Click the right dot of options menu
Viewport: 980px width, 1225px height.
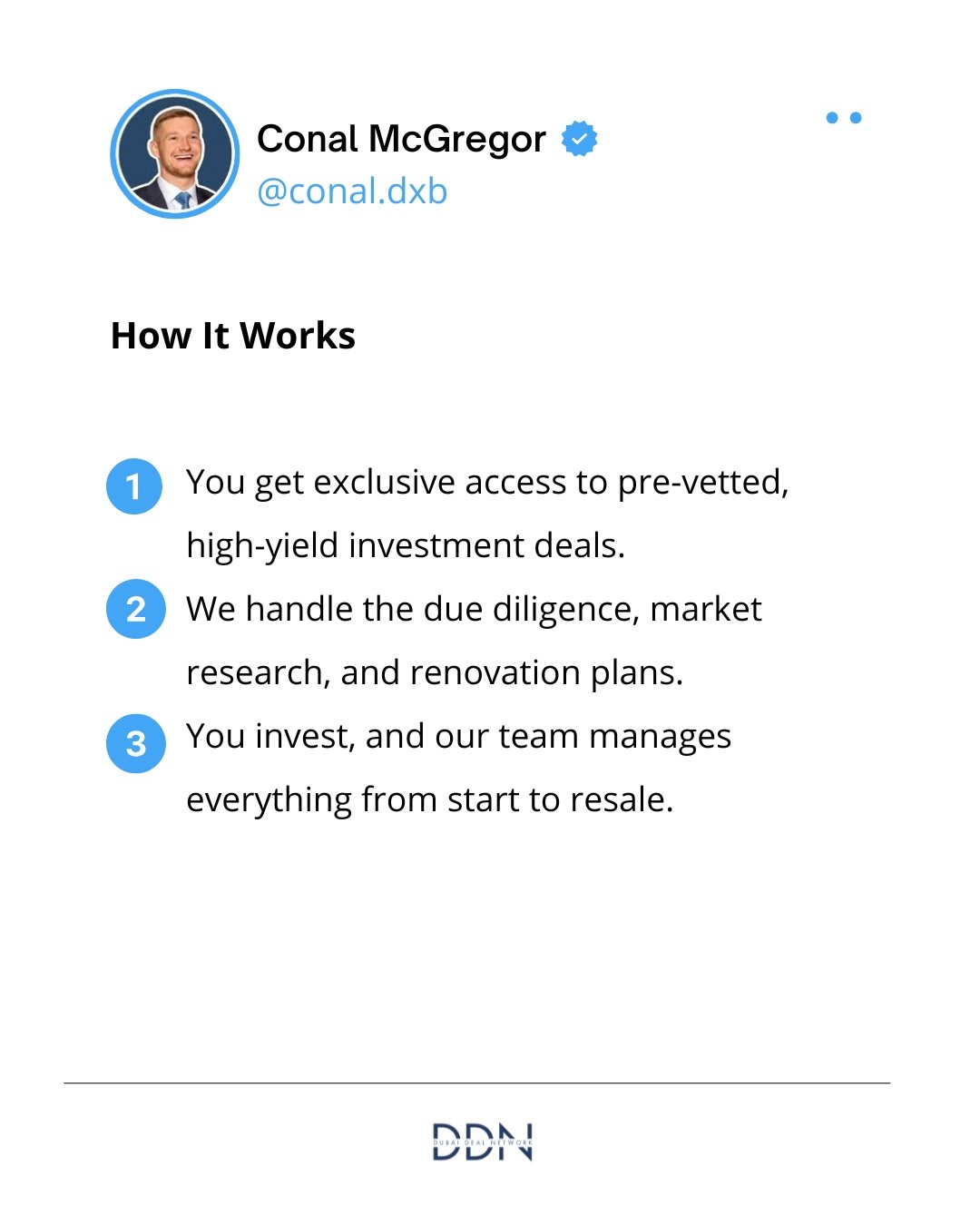[x=856, y=118]
